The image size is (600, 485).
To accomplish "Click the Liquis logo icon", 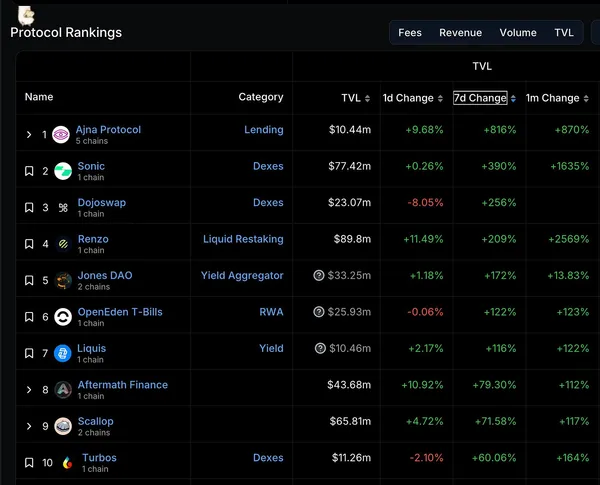I will tap(62, 353).
